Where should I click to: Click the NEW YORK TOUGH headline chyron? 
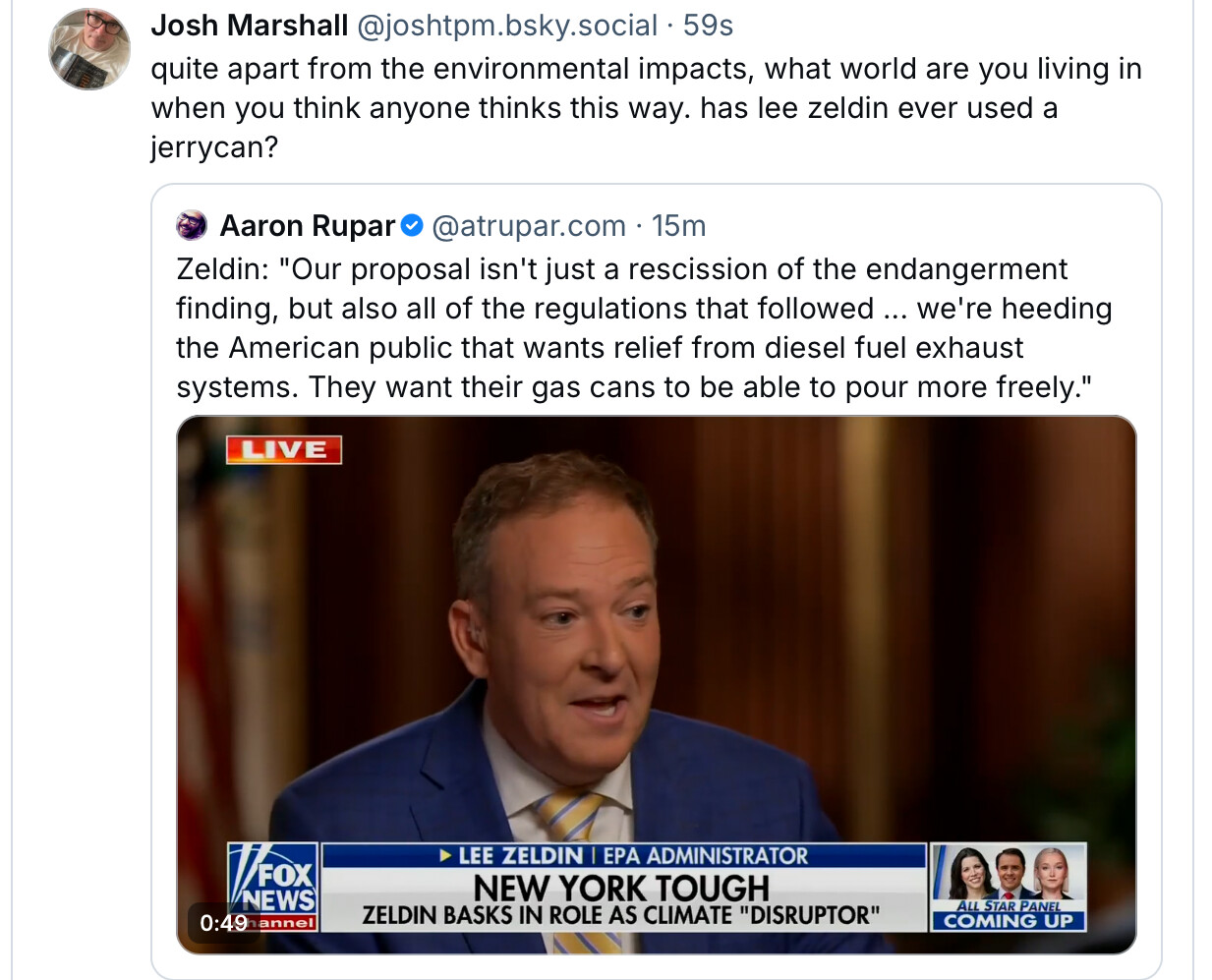[x=621, y=888]
